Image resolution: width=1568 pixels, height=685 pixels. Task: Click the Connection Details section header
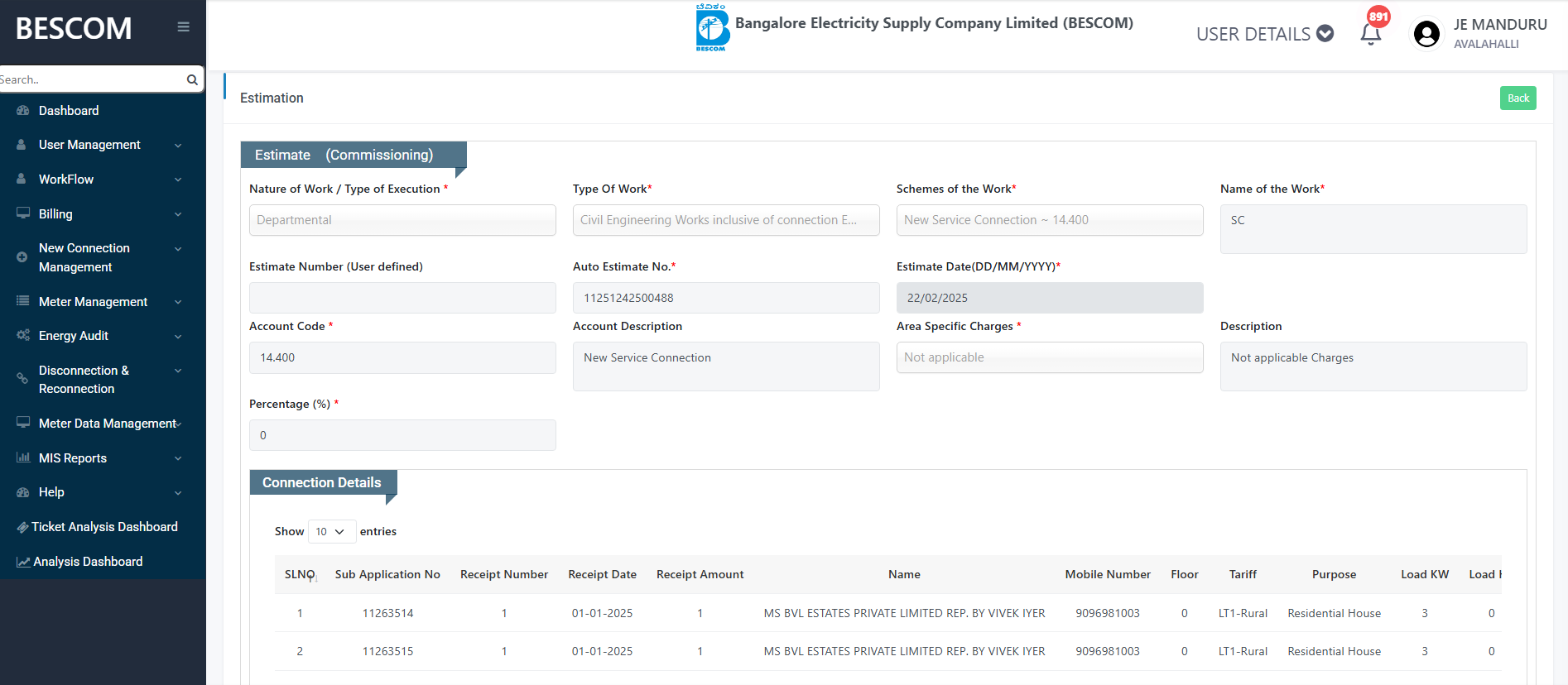pos(323,482)
